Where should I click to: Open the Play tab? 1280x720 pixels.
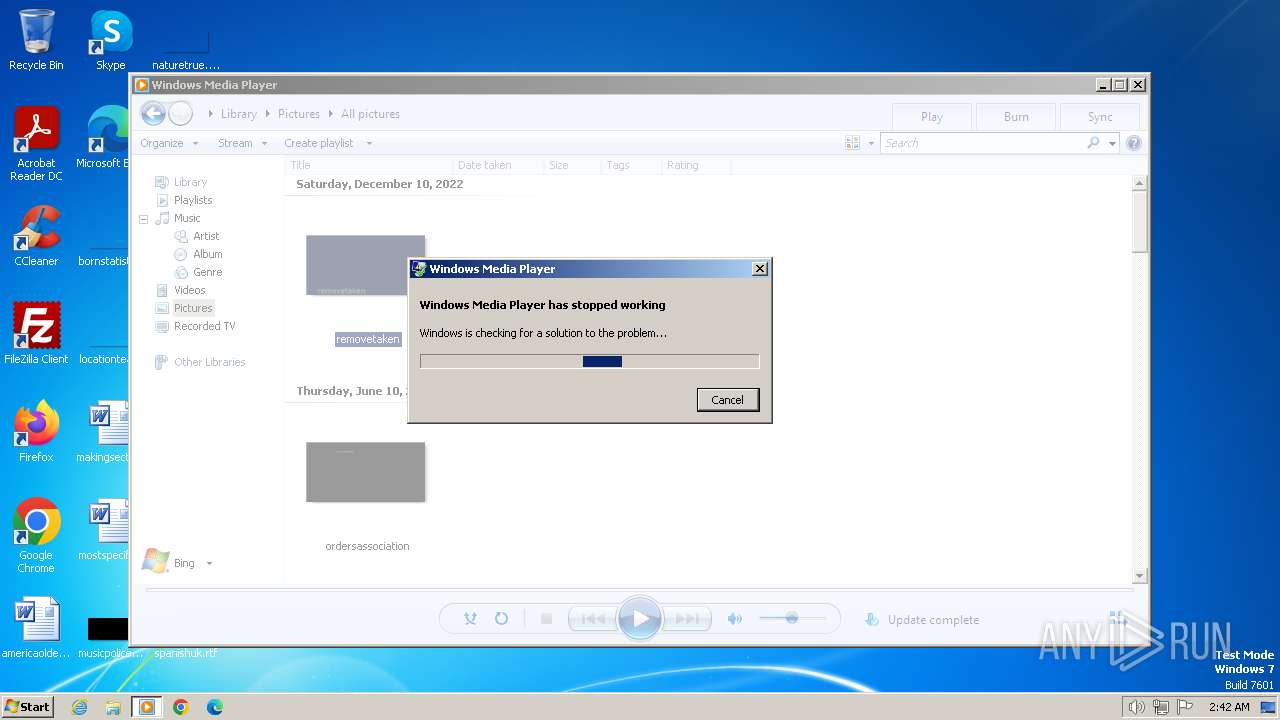point(932,117)
